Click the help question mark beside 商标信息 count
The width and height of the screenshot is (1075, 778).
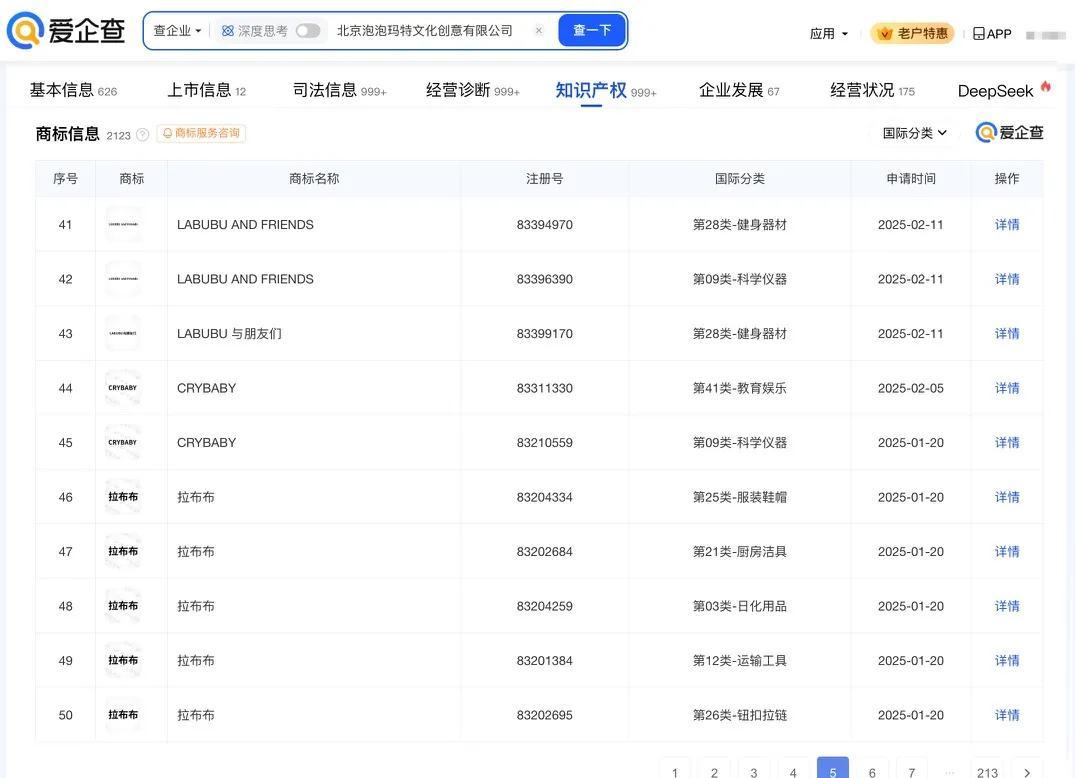click(143, 135)
